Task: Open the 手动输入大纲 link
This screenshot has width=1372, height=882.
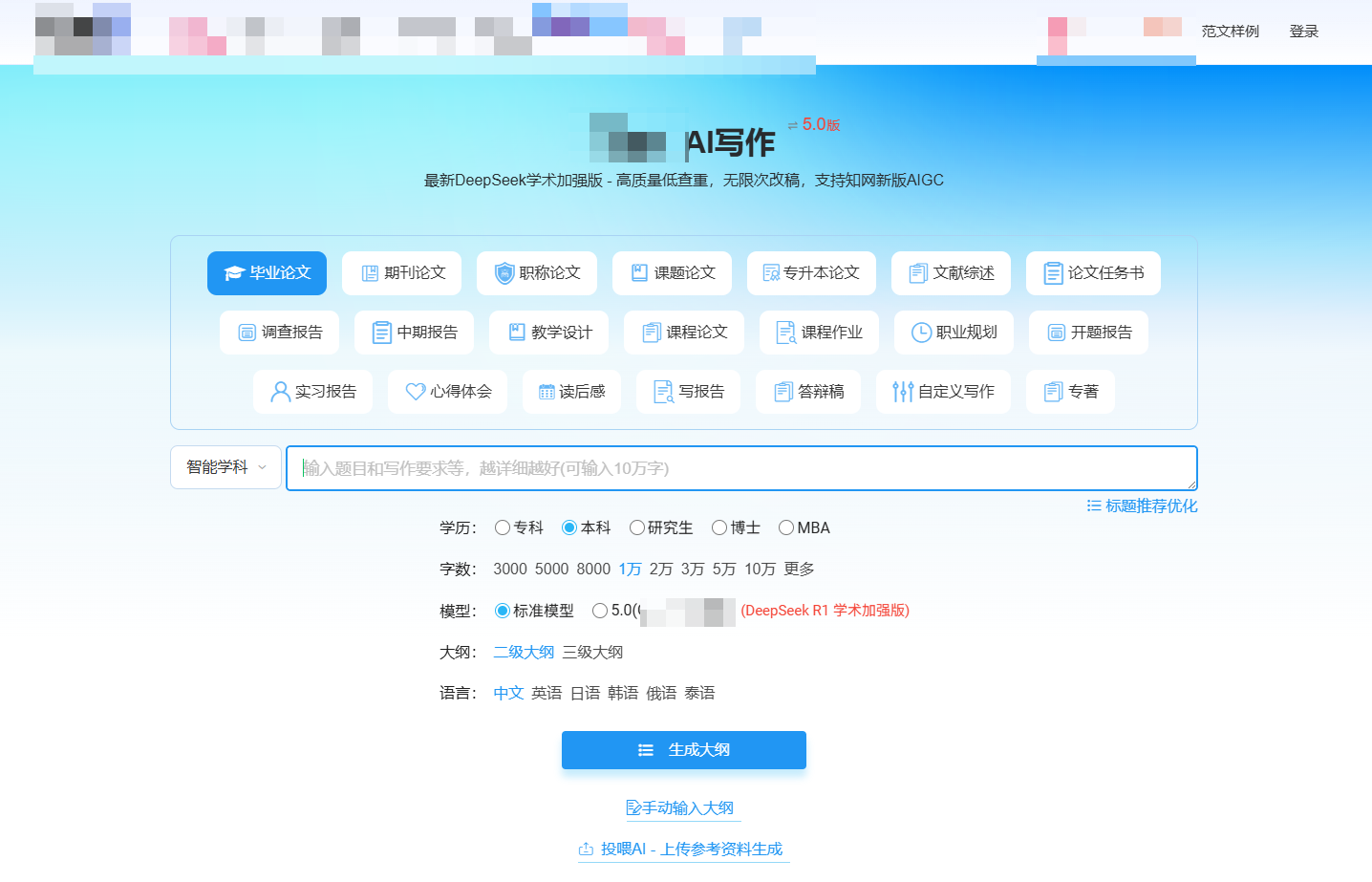Action: (x=680, y=807)
